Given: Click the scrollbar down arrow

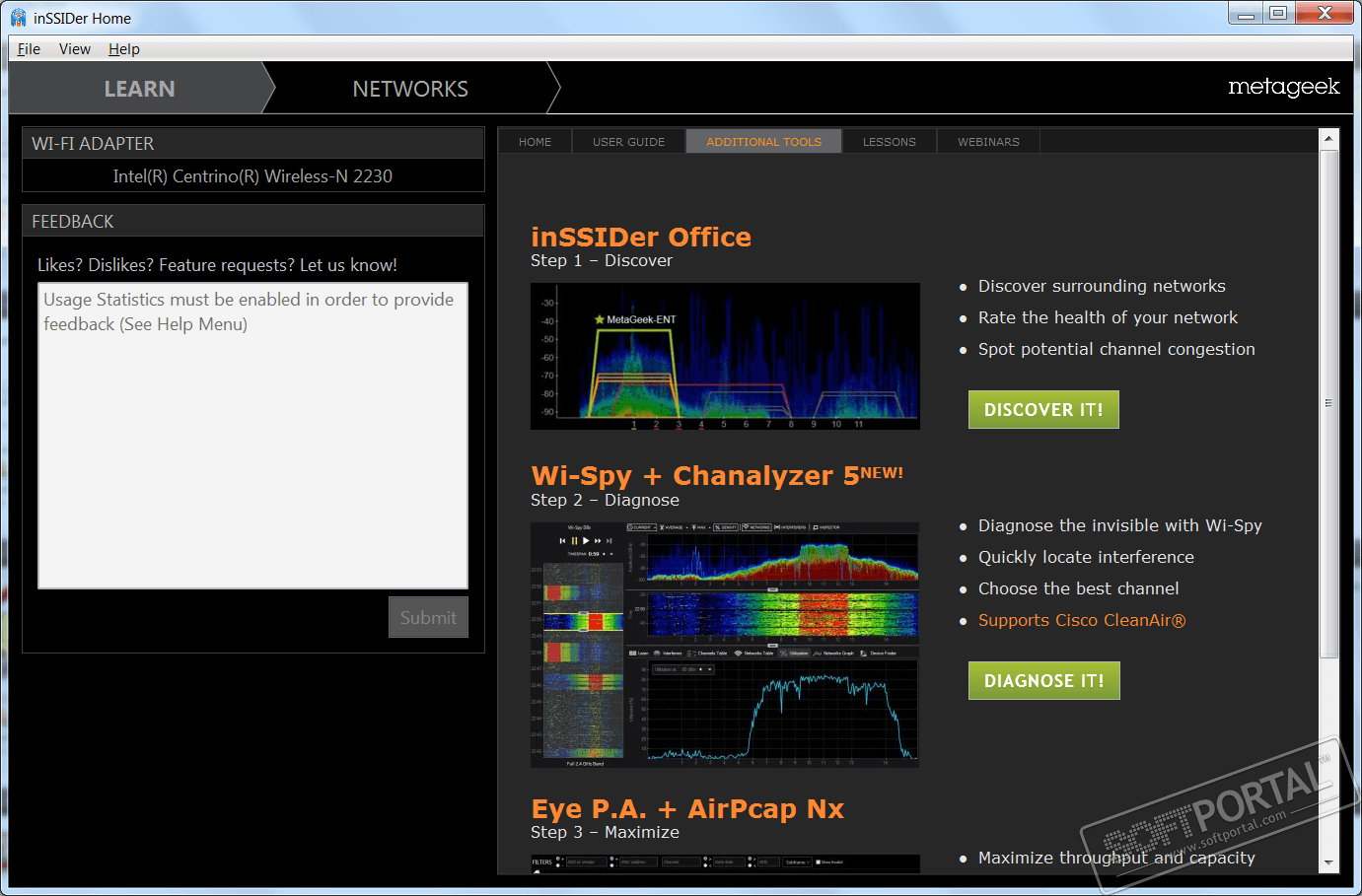Looking at the screenshot, I should click(x=1328, y=862).
